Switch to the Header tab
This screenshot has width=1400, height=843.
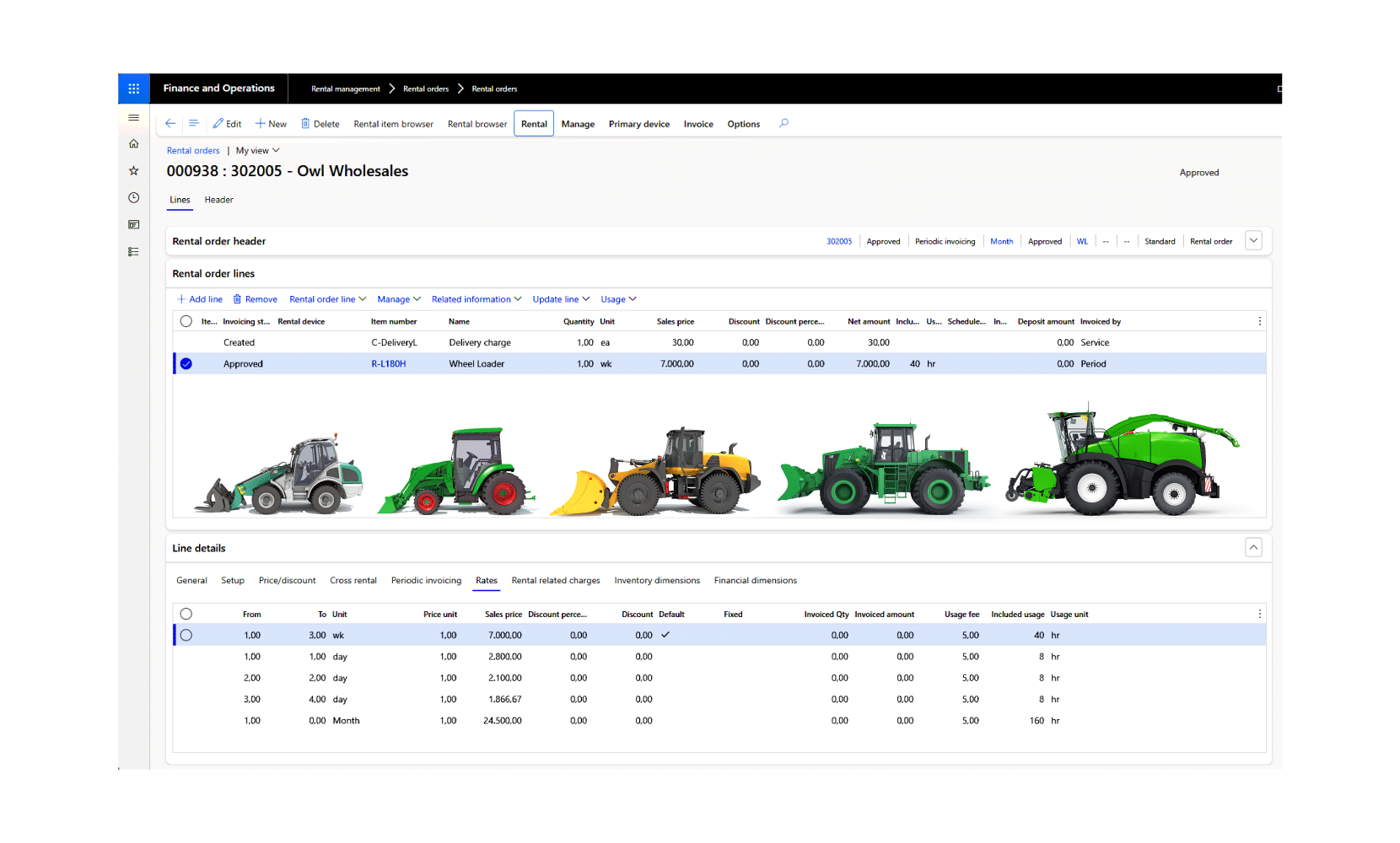coord(218,200)
